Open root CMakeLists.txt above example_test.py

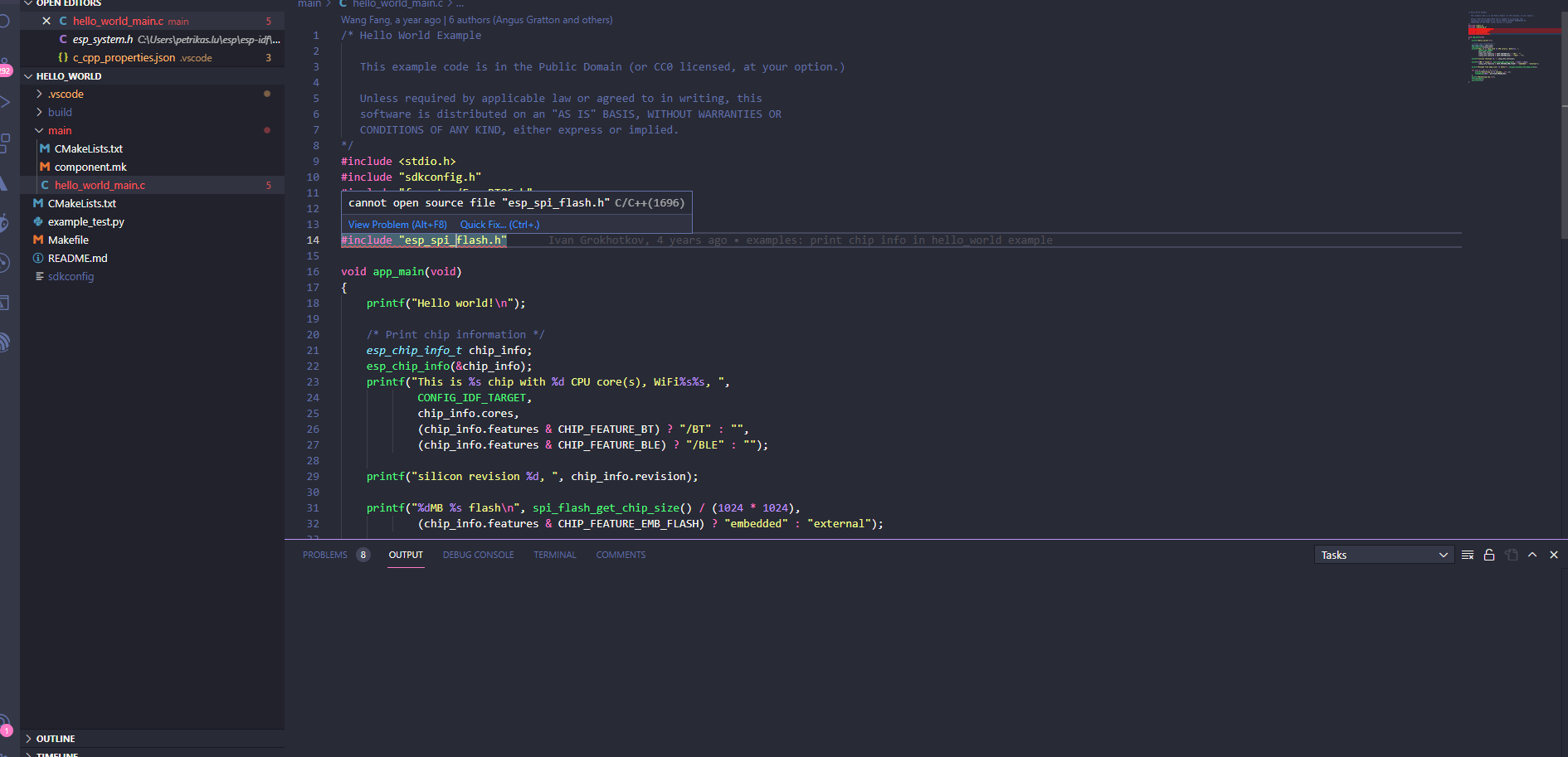tap(153, 203)
